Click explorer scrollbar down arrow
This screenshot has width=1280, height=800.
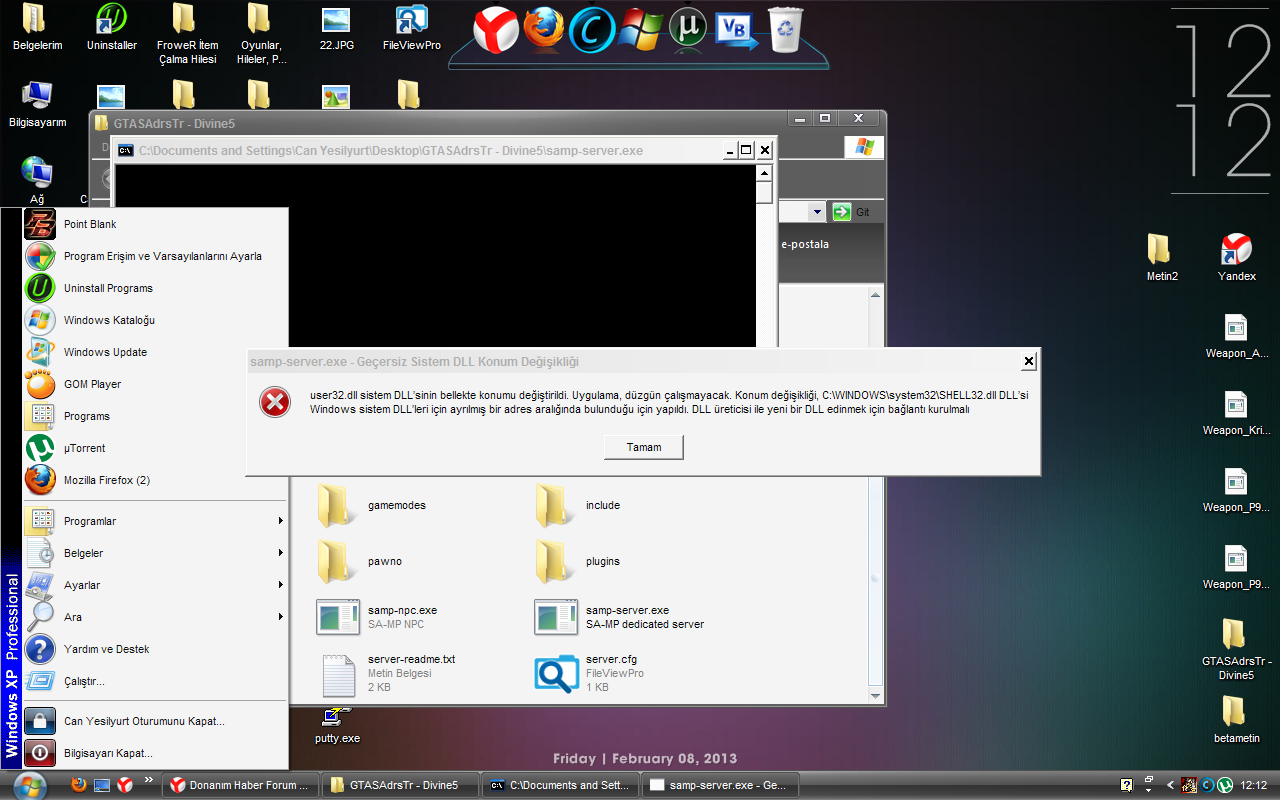pos(876,696)
